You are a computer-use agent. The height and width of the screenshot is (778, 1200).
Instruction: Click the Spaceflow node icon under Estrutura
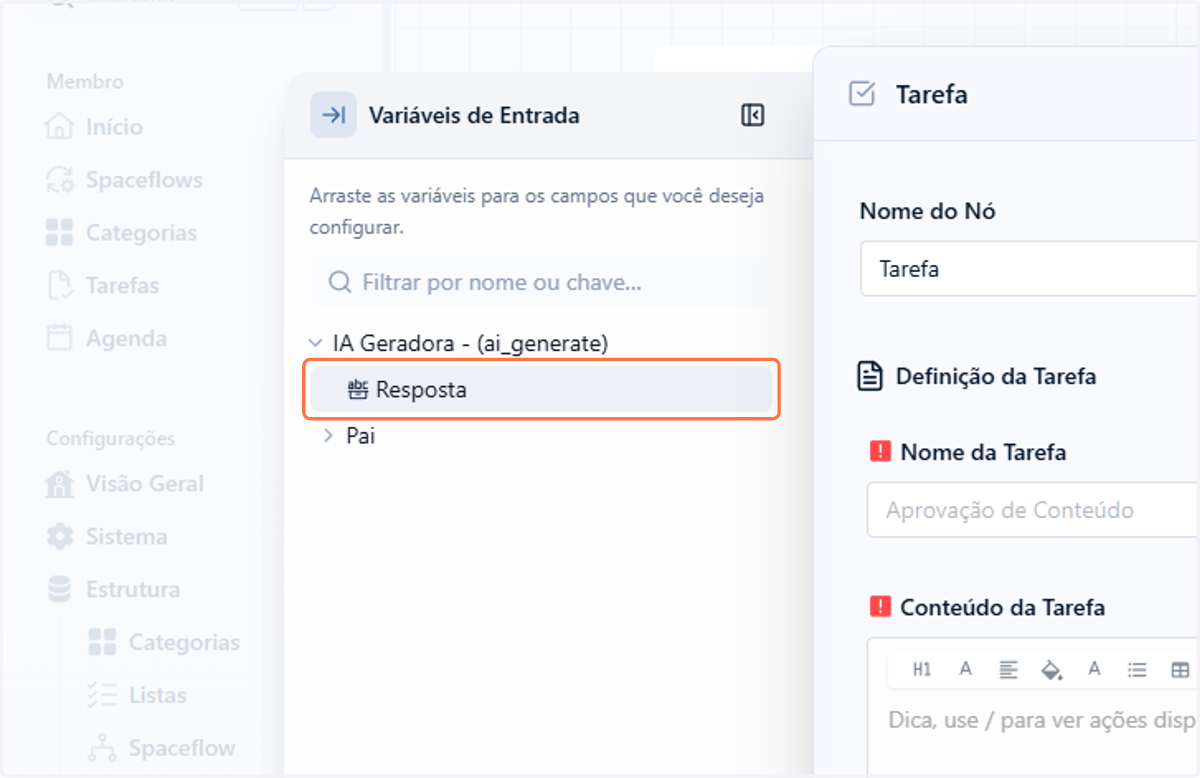(102, 748)
